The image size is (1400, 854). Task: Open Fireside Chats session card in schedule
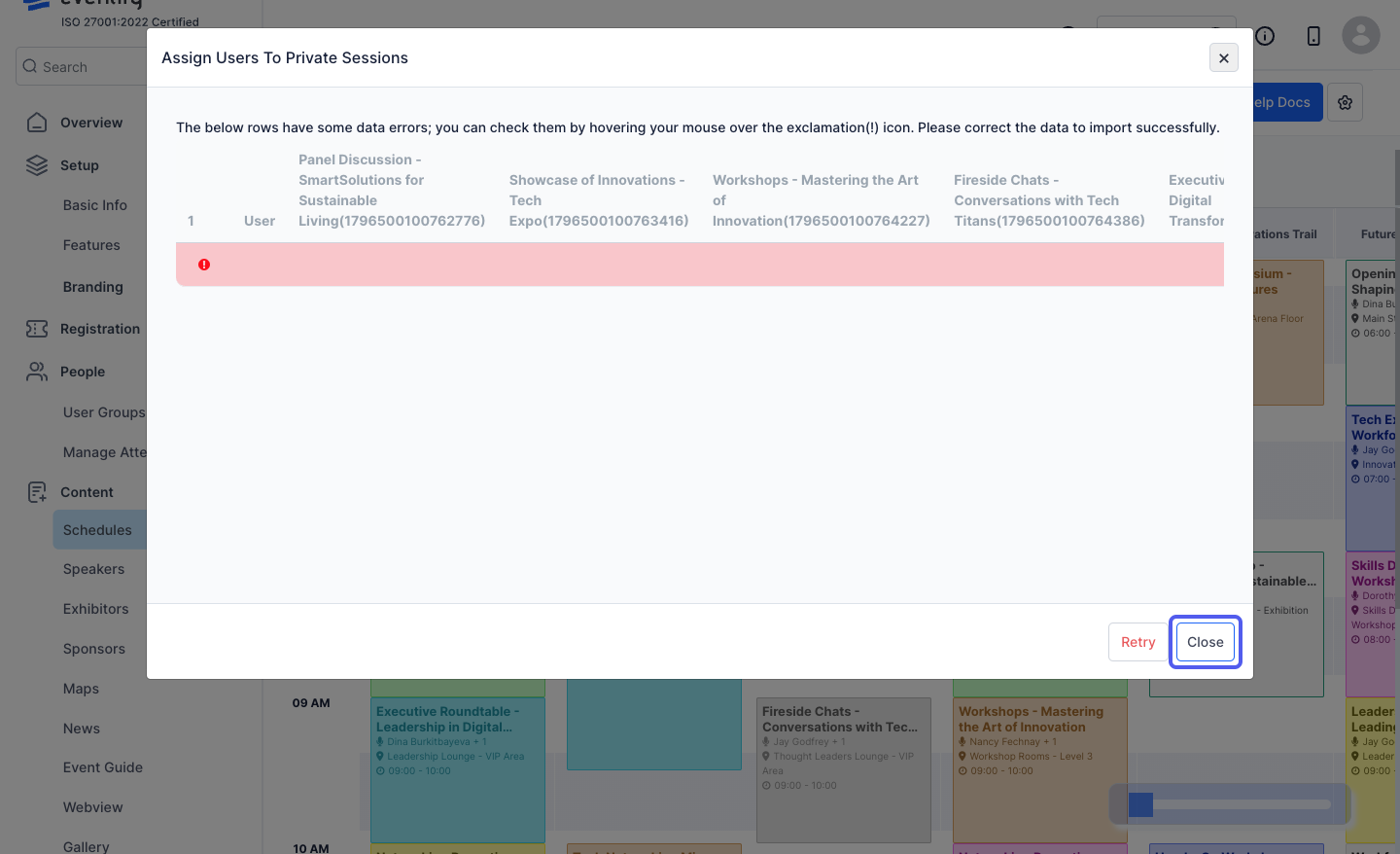tap(844, 770)
